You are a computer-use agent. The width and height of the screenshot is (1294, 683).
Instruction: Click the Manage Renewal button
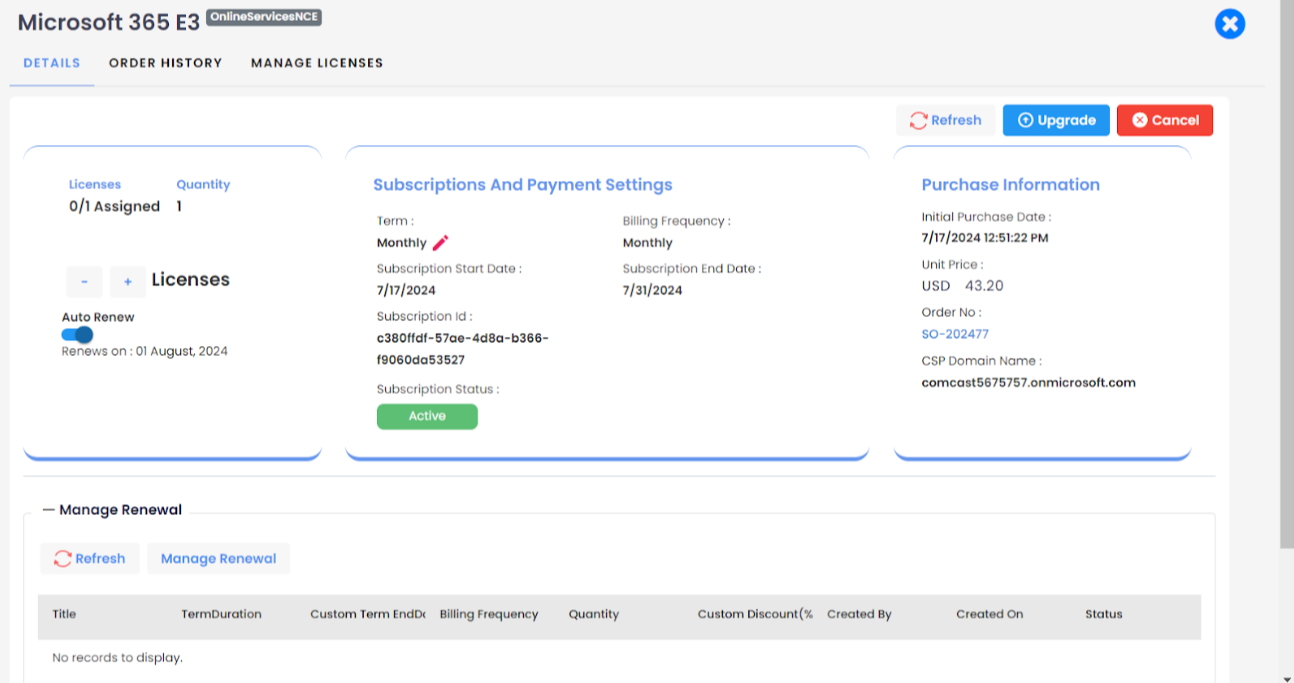pyautogui.click(x=218, y=558)
